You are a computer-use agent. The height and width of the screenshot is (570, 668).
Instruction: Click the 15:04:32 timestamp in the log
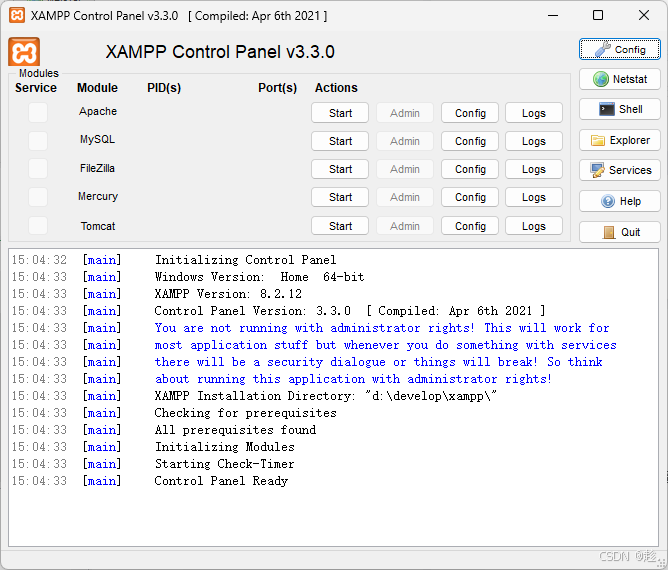(x=39, y=260)
